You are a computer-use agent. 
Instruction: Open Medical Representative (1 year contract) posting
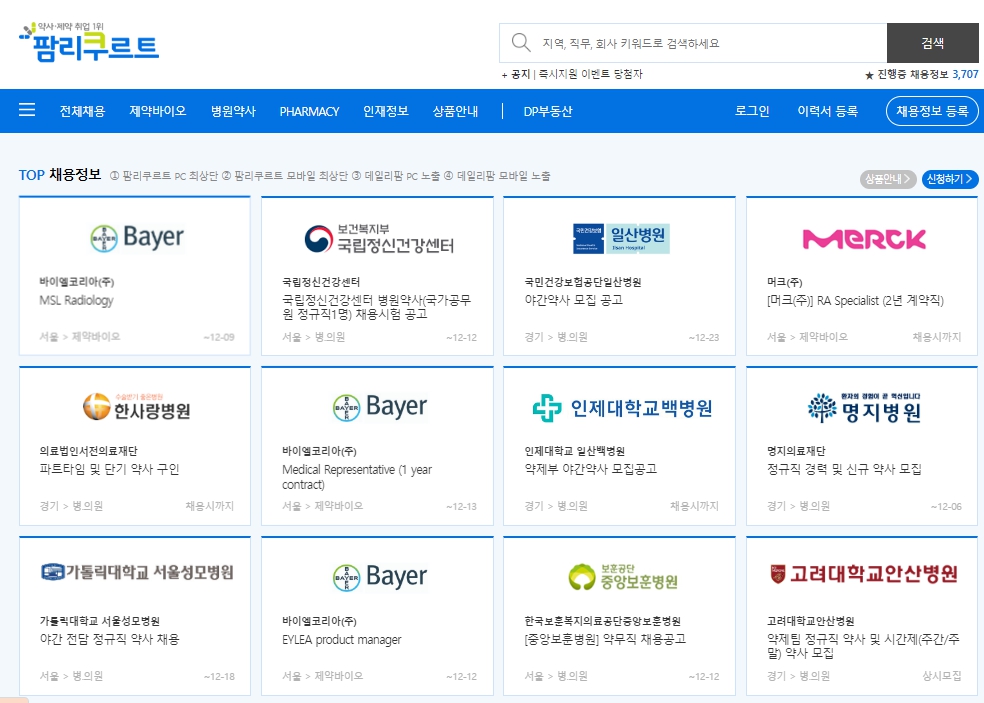357,476
